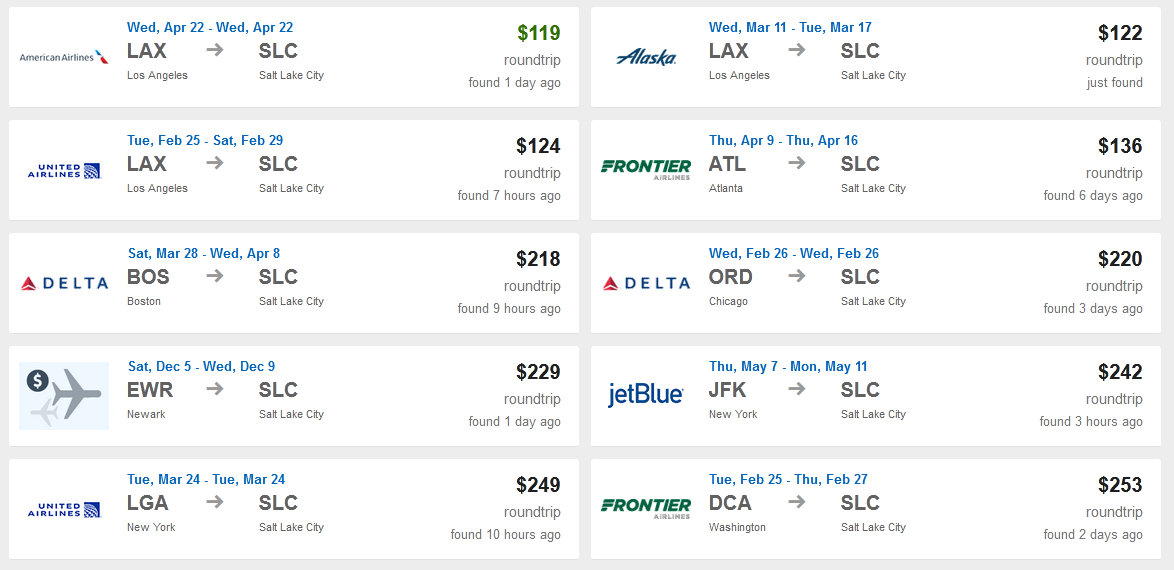Click Frontier logo on DCA flight

coord(645,508)
